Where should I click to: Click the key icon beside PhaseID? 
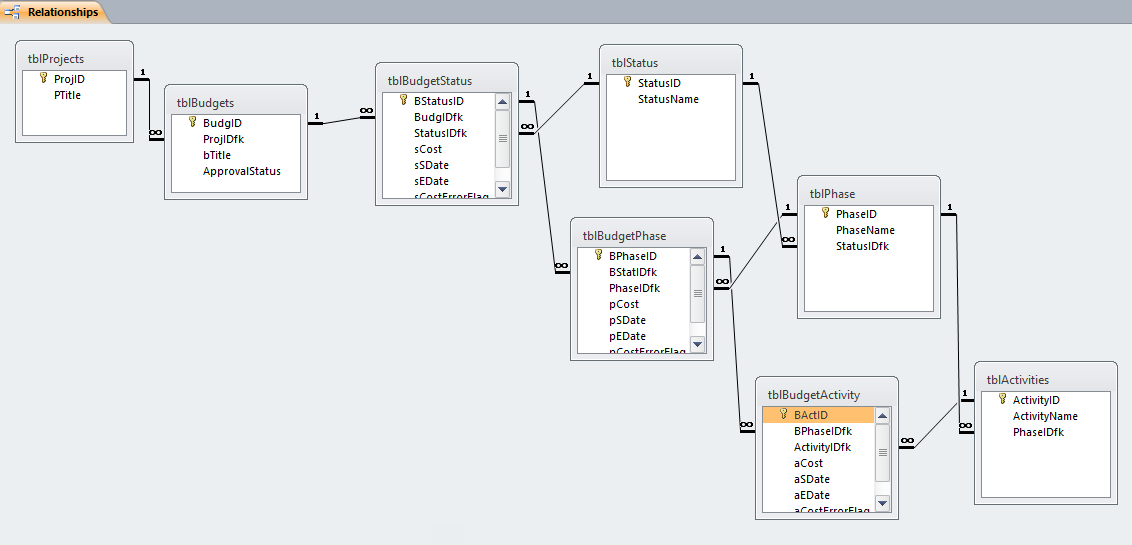825,213
